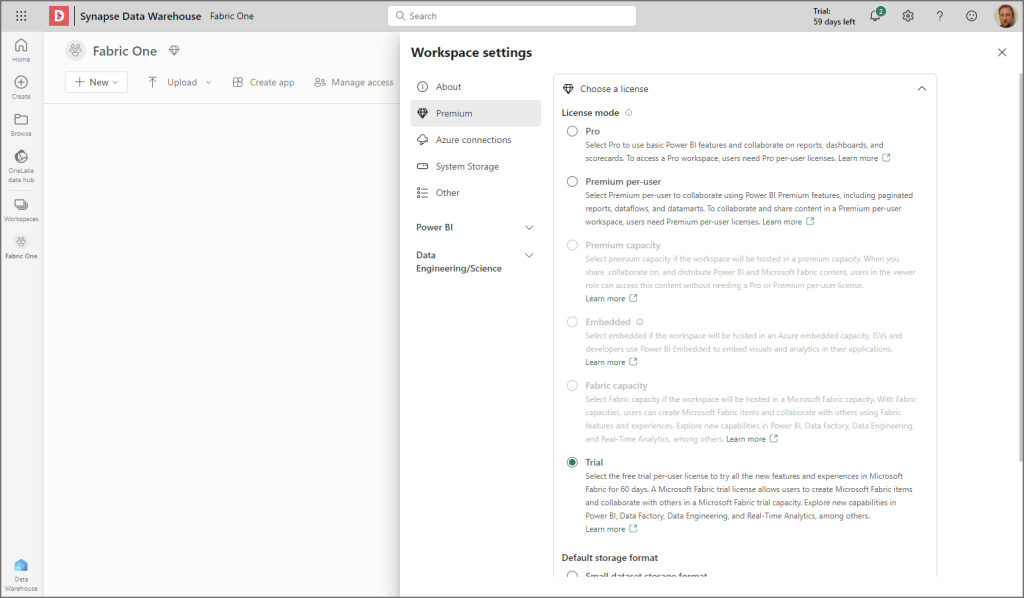Image resolution: width=1024 pixels, height=598 pixels.
Task: Open Learn more link under Fabric capacity
Action: coord(752,439)
